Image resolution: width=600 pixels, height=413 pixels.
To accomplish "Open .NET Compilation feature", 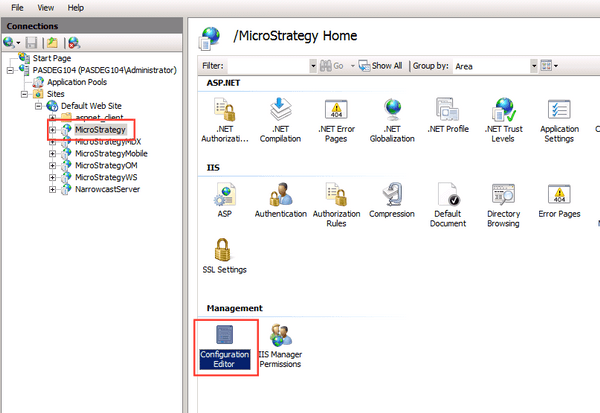I will (x=280, y=120).
